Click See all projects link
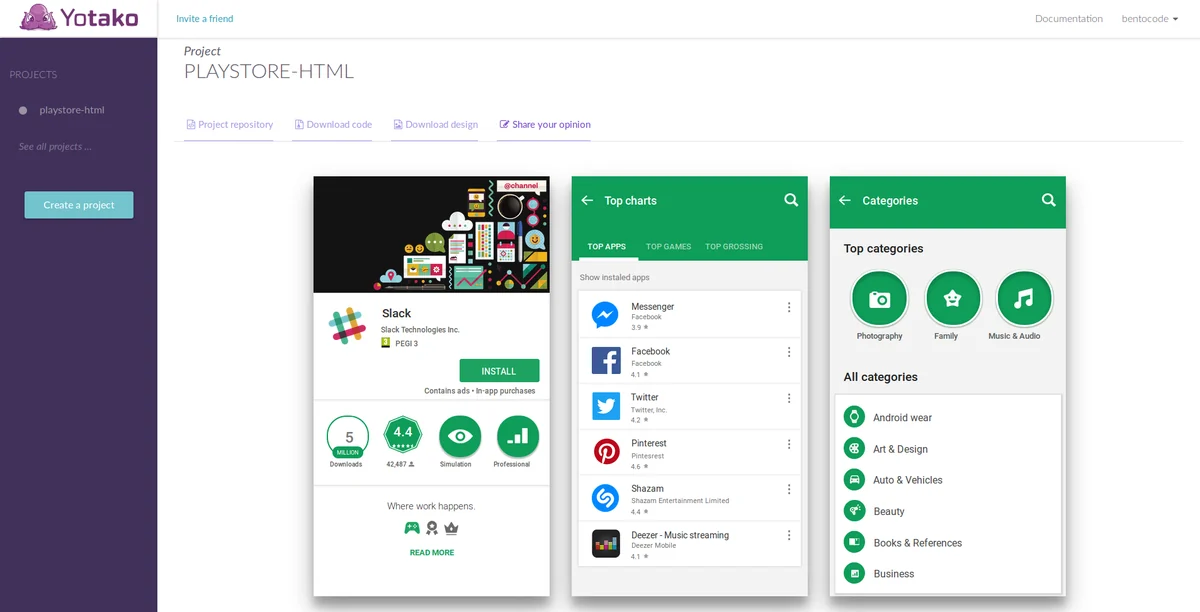Screen dimensions: 1200x612 tap(55, 147)
